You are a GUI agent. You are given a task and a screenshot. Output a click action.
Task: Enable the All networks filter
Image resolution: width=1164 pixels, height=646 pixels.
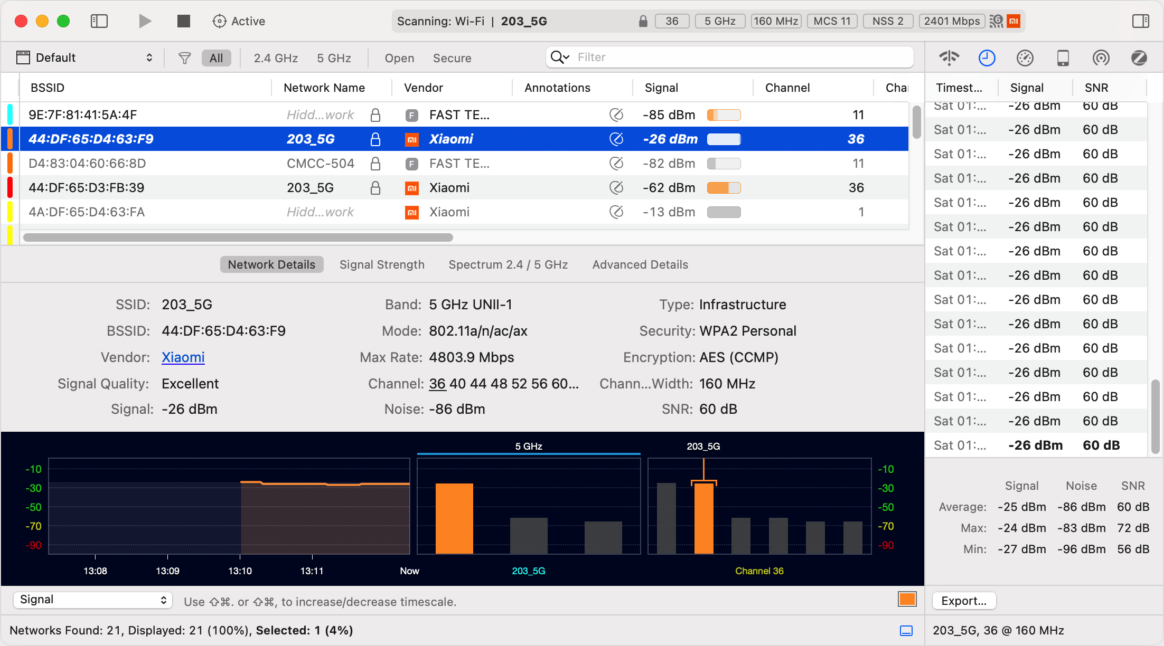(216, 58)
